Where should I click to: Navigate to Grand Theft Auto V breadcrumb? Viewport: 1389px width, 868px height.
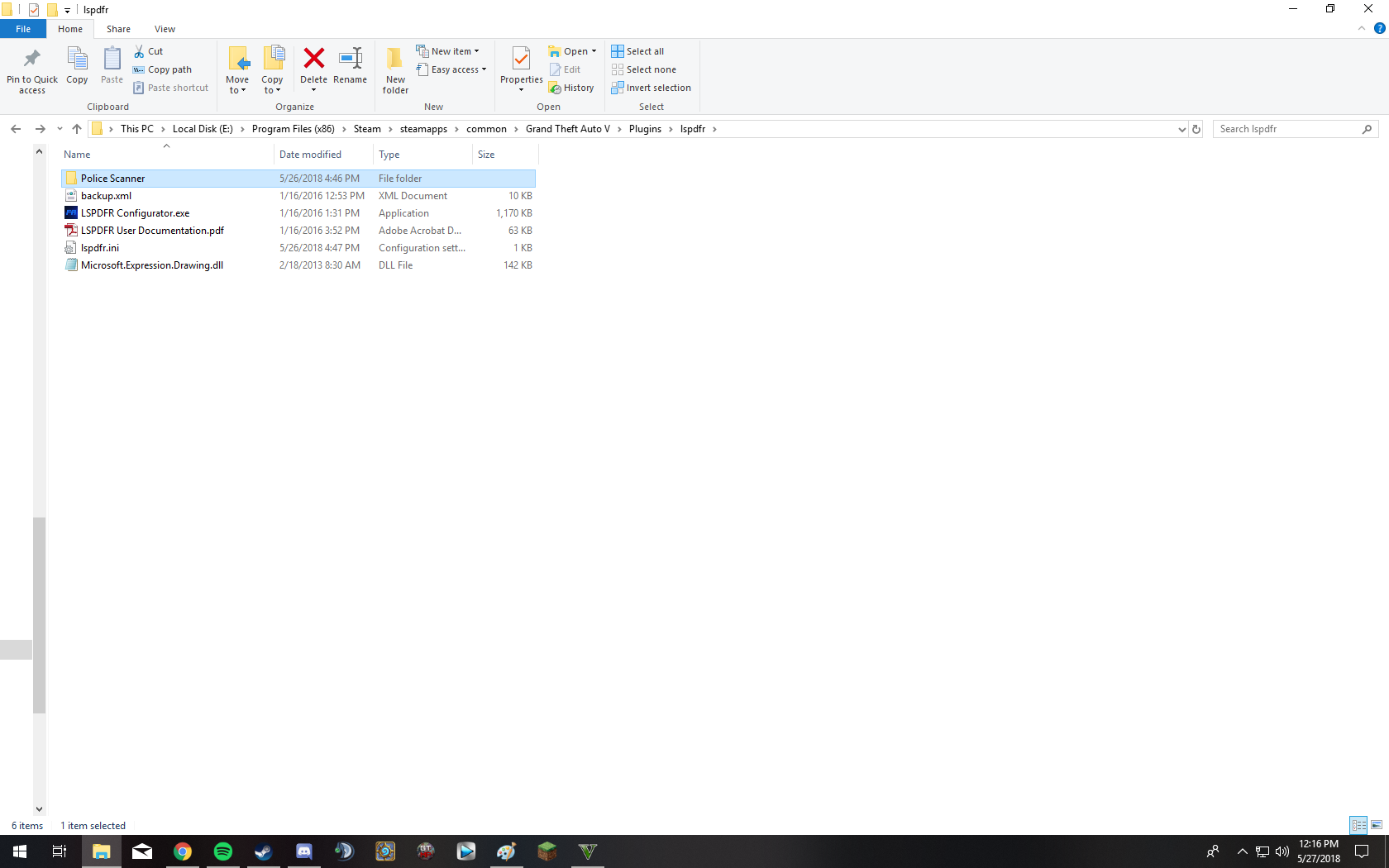point(568,129)
